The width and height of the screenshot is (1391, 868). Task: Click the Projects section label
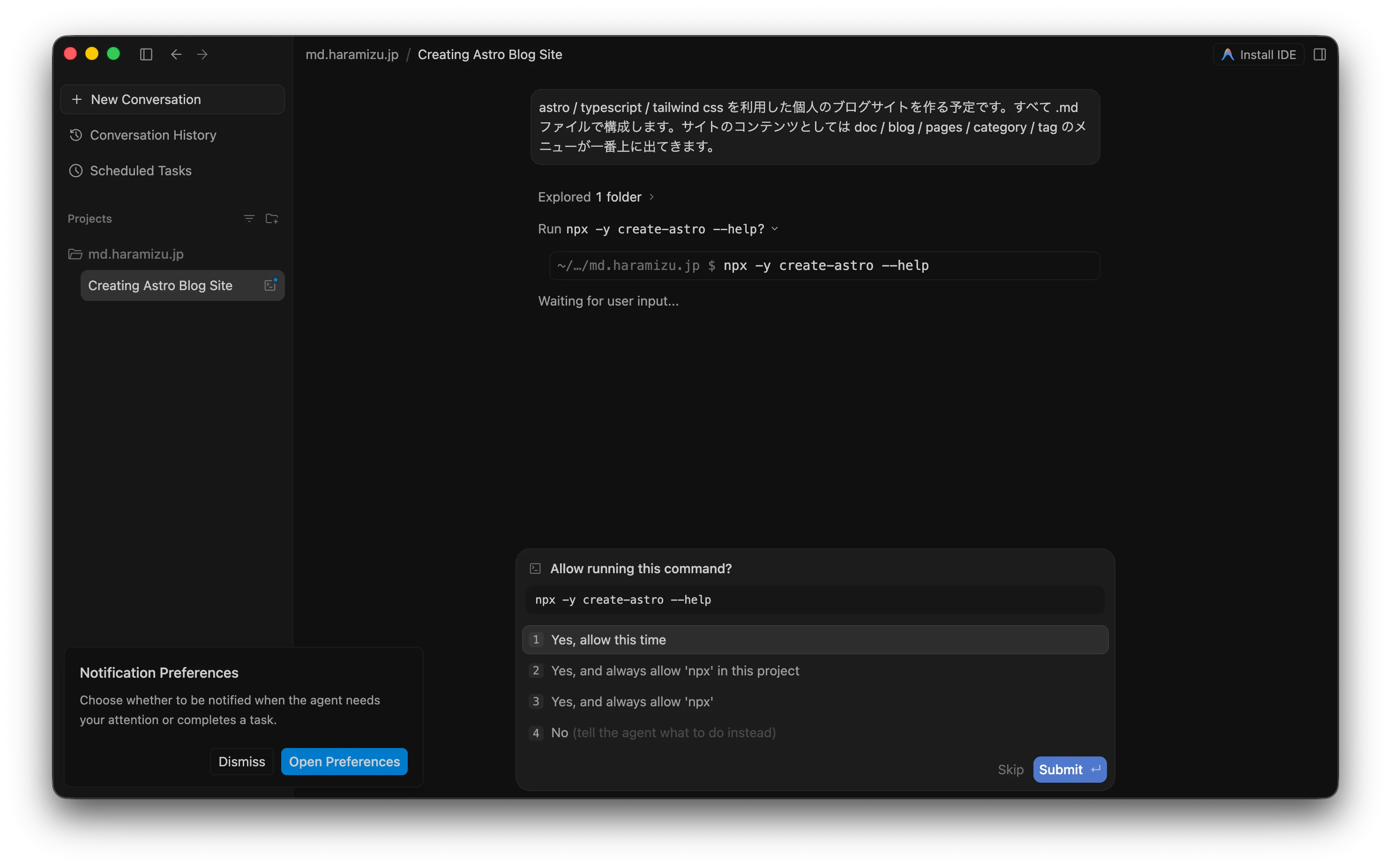[x=90, y=219]
